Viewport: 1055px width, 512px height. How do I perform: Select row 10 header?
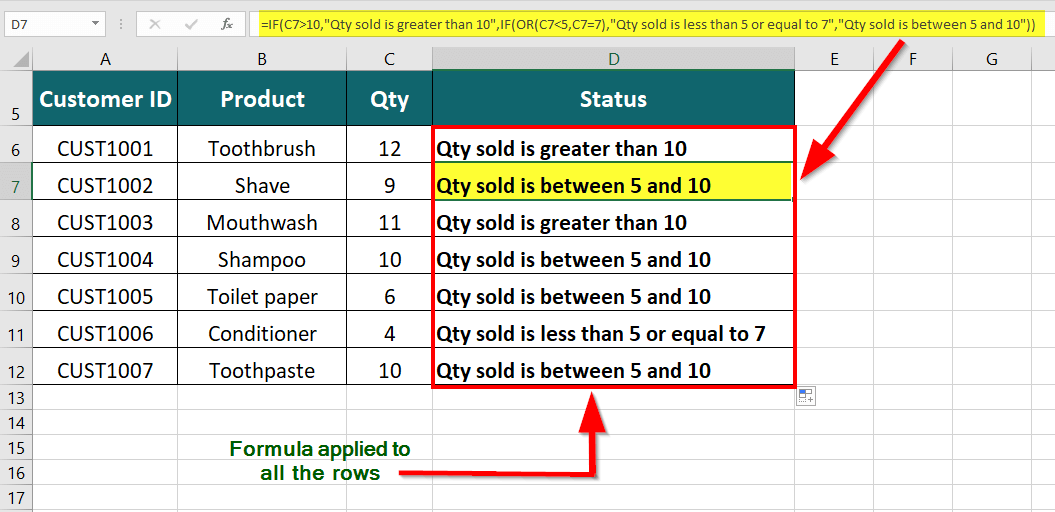tap(16, 292)
